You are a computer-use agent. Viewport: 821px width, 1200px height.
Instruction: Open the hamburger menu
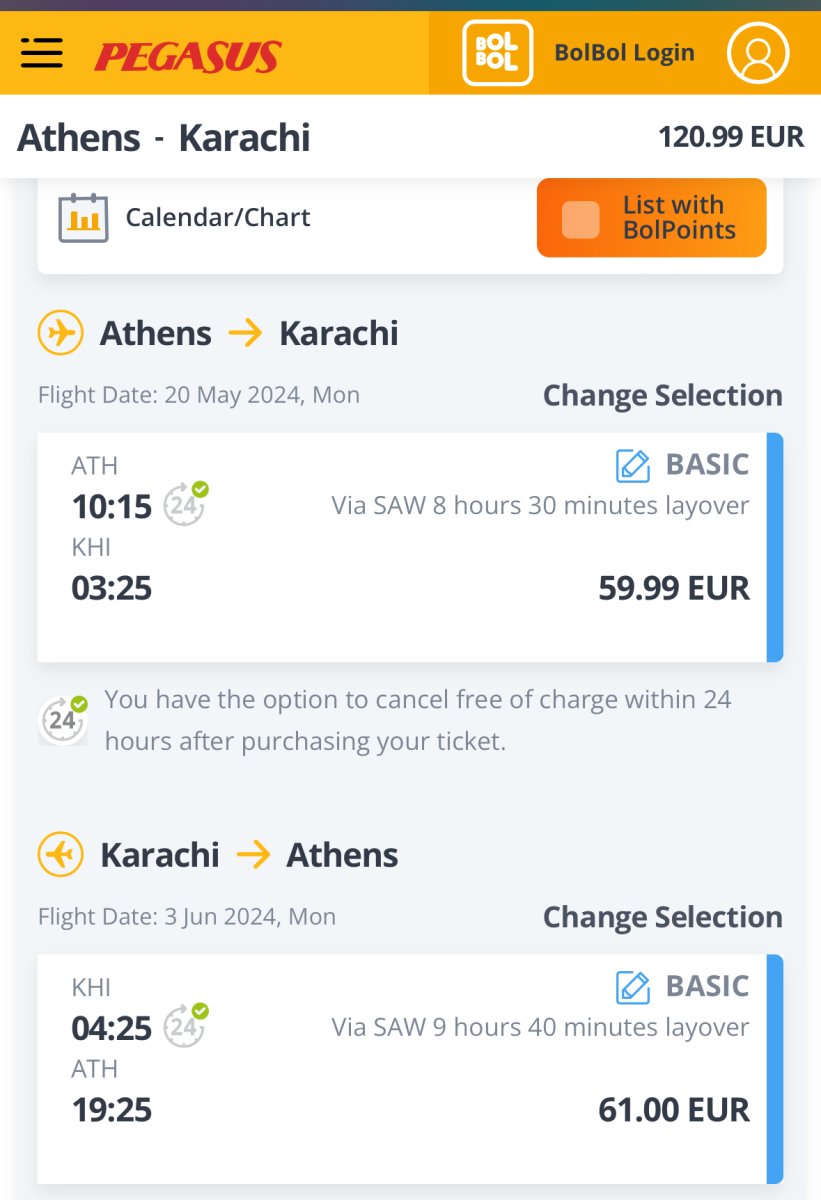(x=42, y=53)
